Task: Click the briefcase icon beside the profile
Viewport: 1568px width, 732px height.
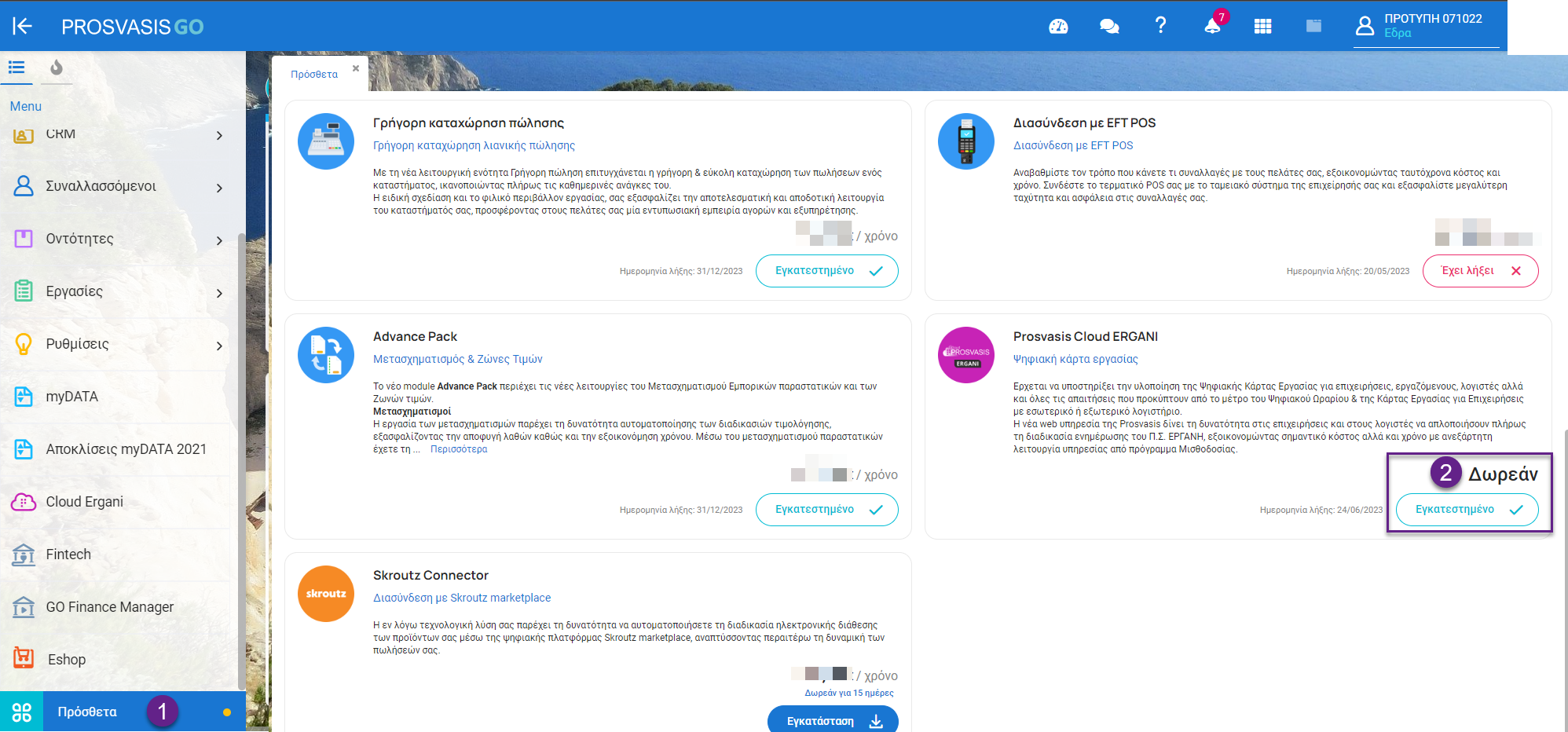Action: point(1313,26)
